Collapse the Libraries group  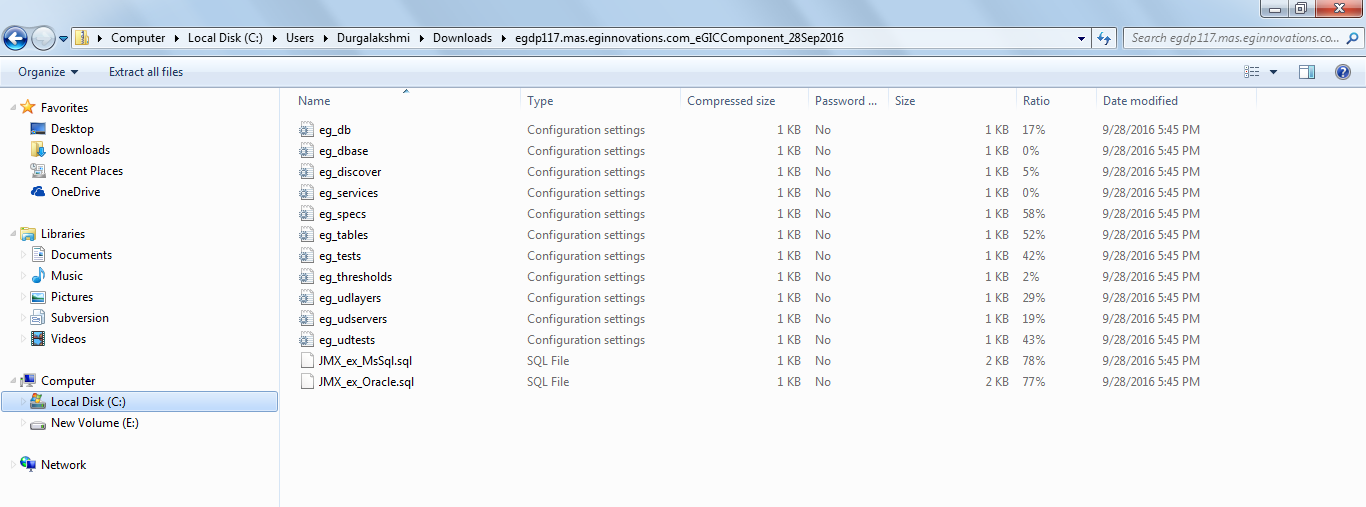coord(13,234)
